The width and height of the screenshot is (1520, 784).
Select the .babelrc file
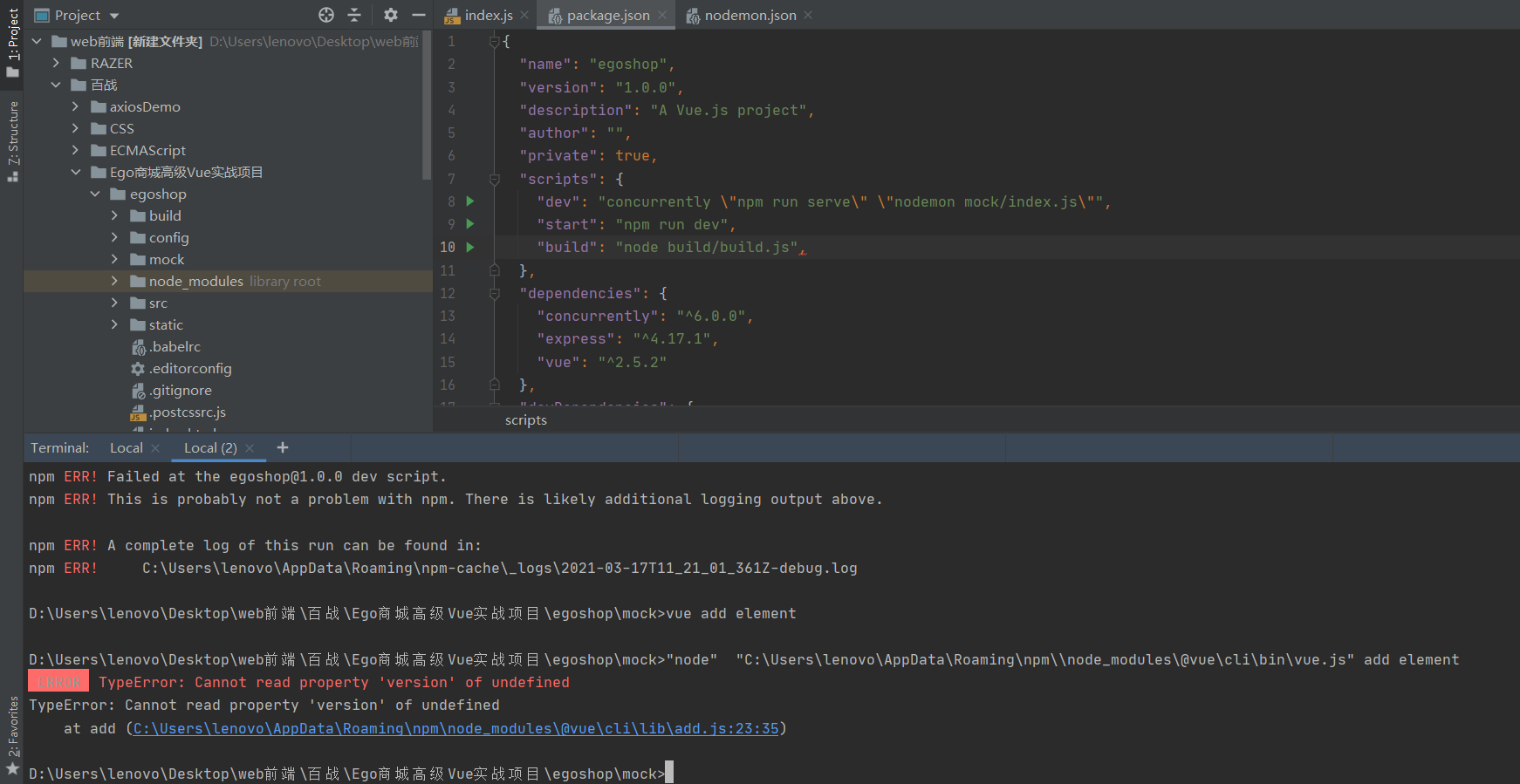175,346
